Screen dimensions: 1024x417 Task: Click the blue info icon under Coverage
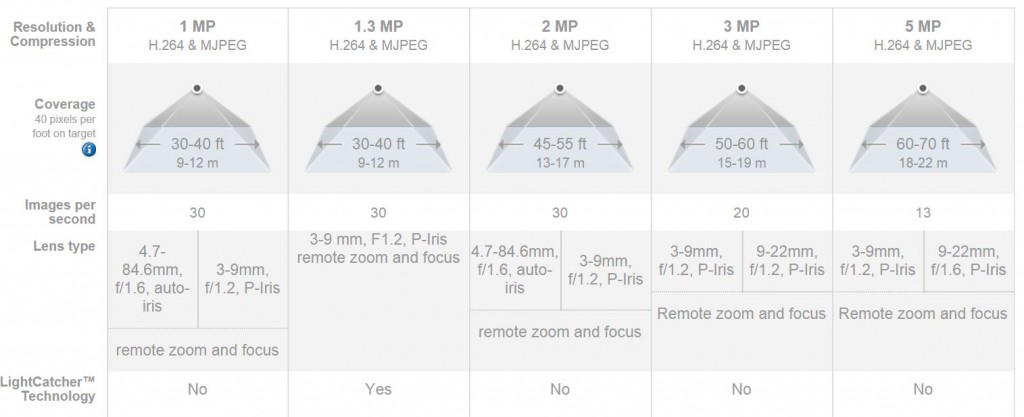click(x=89, y=149)
